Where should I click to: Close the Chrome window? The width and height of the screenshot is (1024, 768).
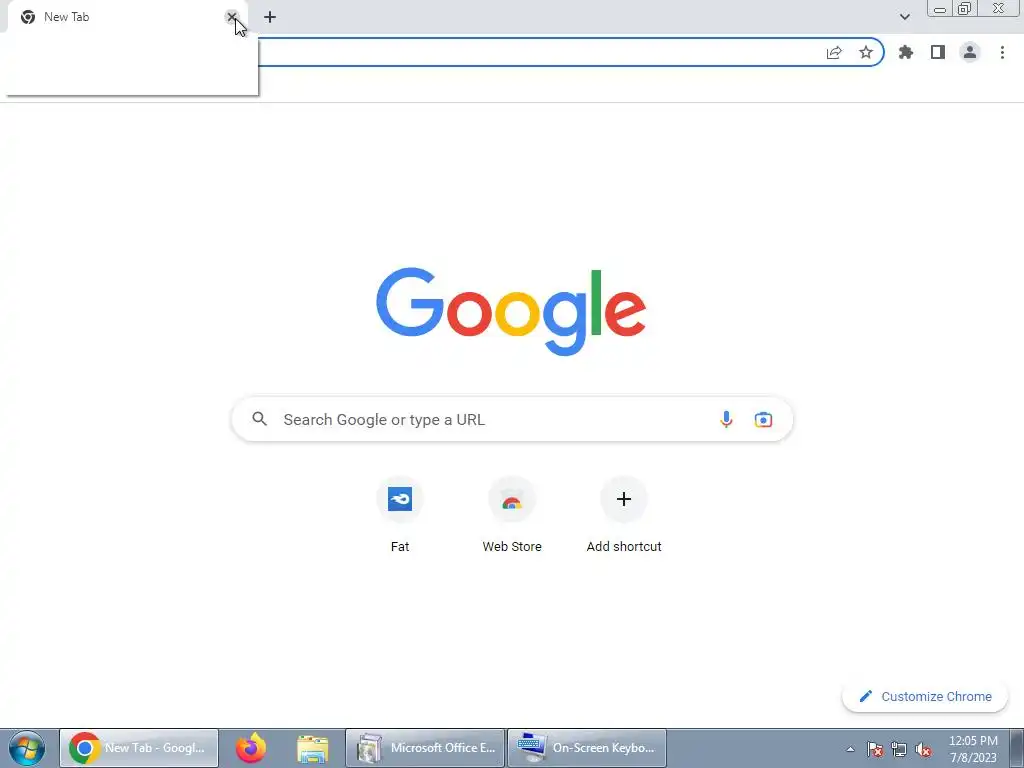[999, 8]
